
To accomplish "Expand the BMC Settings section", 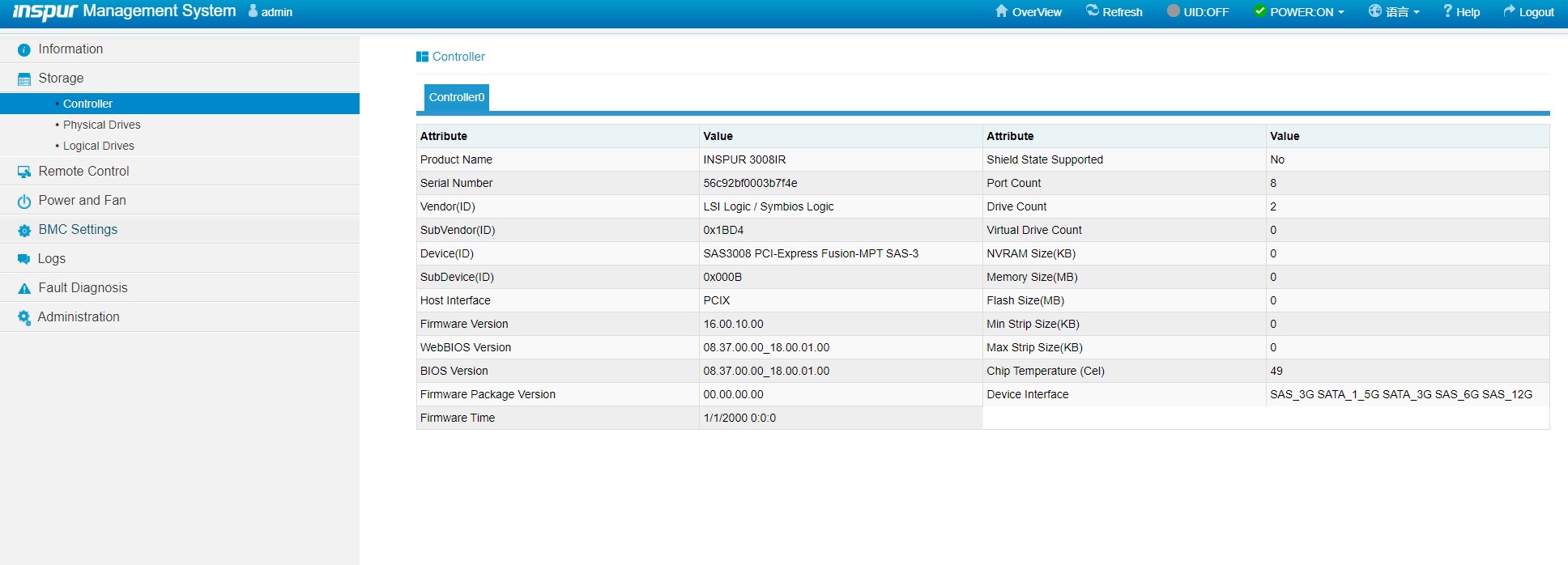I will [180, 230].
